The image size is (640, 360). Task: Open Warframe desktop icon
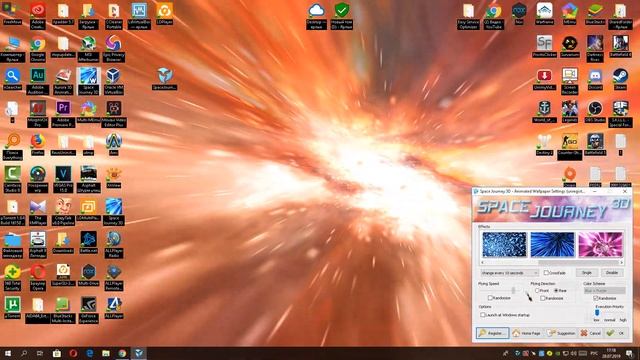point(544,13)
